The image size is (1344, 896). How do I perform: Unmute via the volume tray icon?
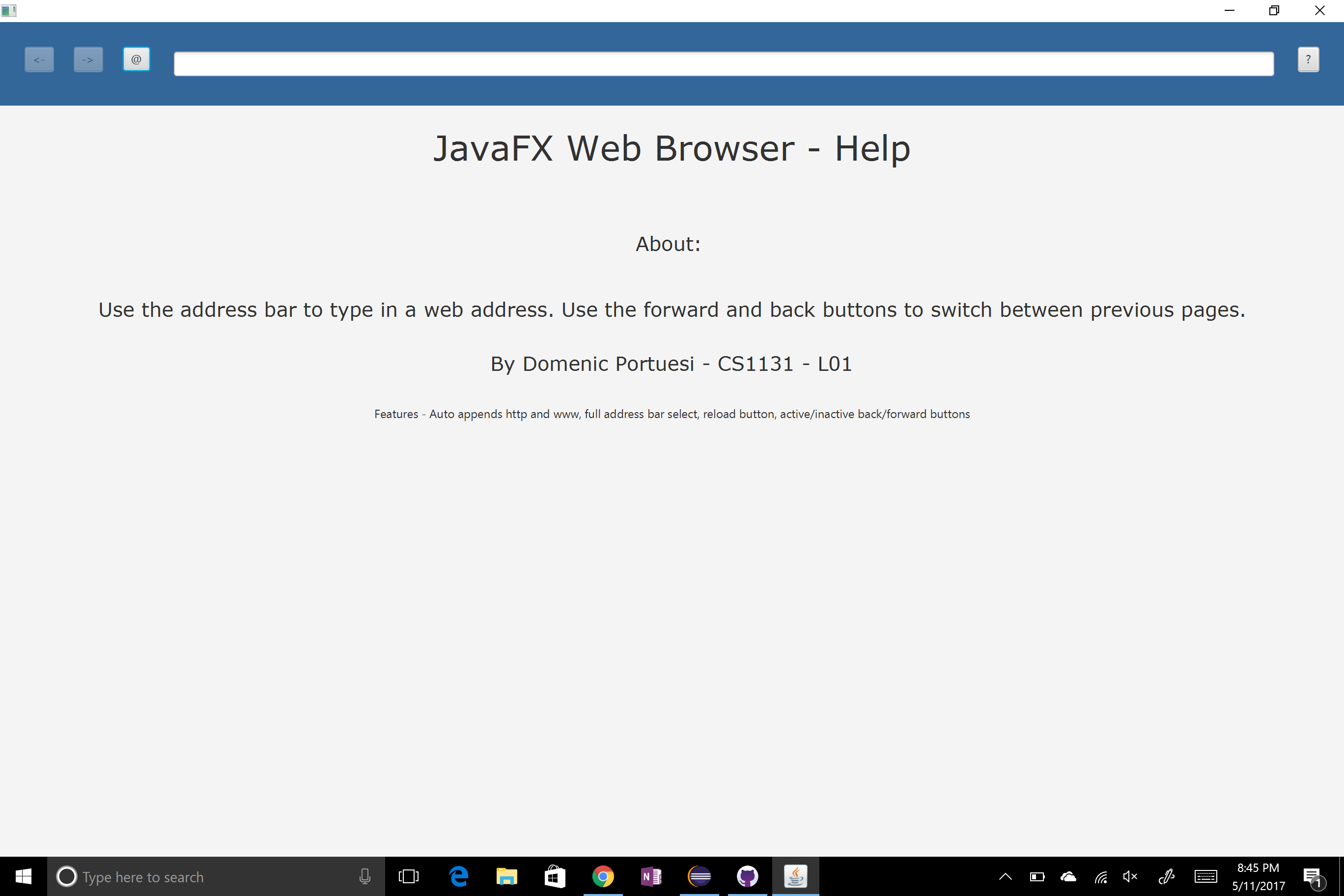[1130, 876]
